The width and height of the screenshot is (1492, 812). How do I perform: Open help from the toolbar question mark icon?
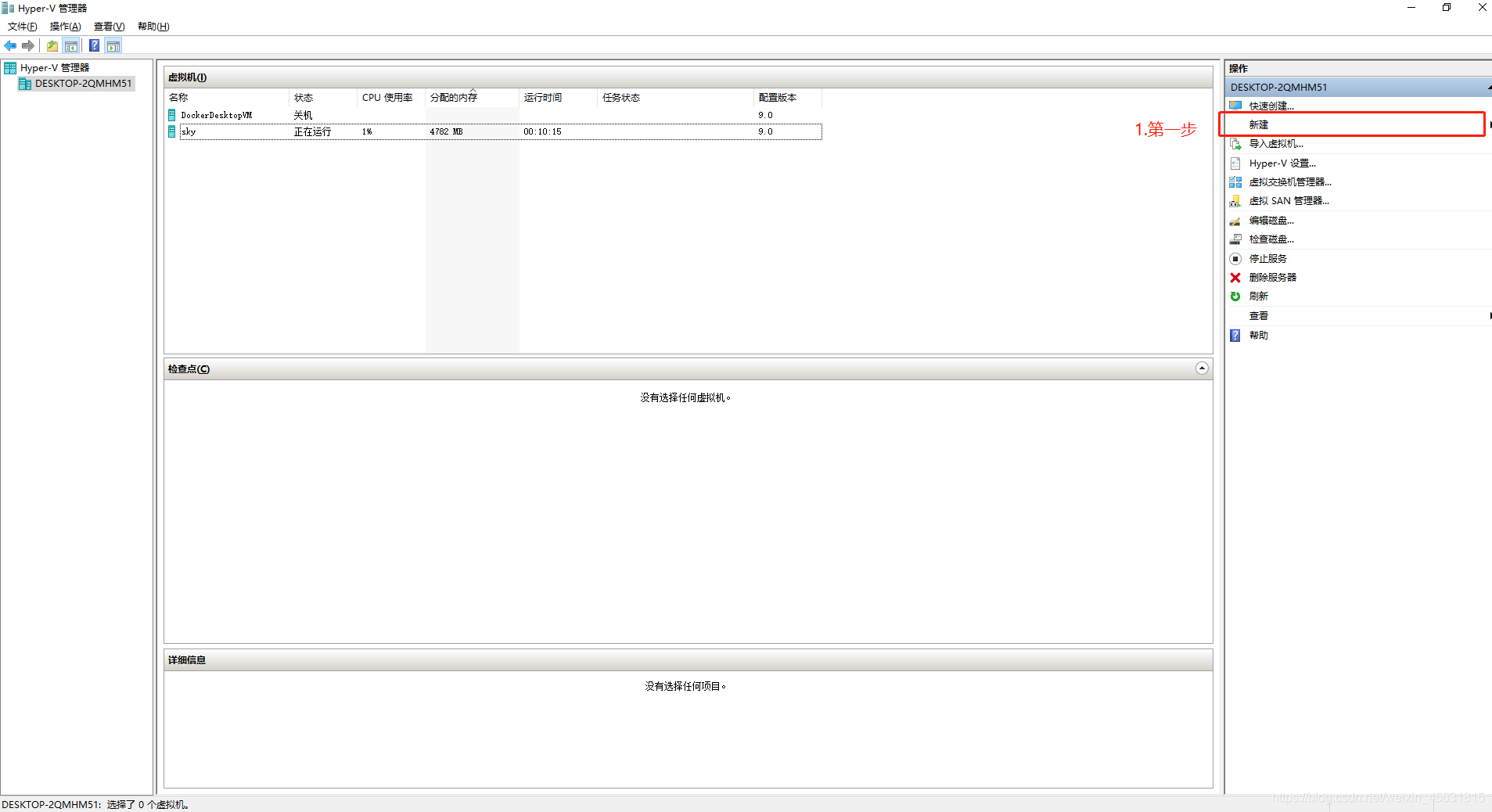point(95,45)
